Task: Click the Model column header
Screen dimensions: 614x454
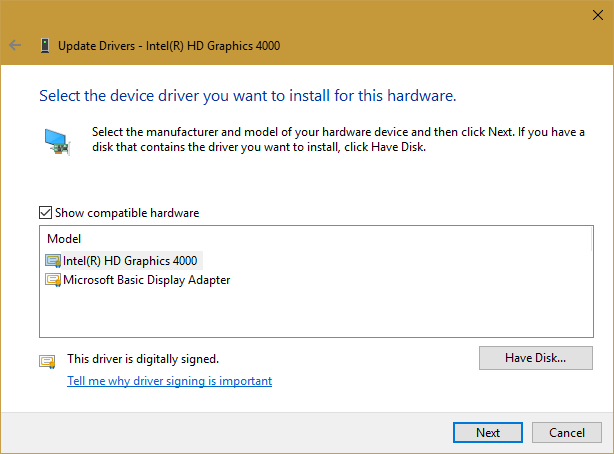Action: pyautogui.click(x=64, y=239)
